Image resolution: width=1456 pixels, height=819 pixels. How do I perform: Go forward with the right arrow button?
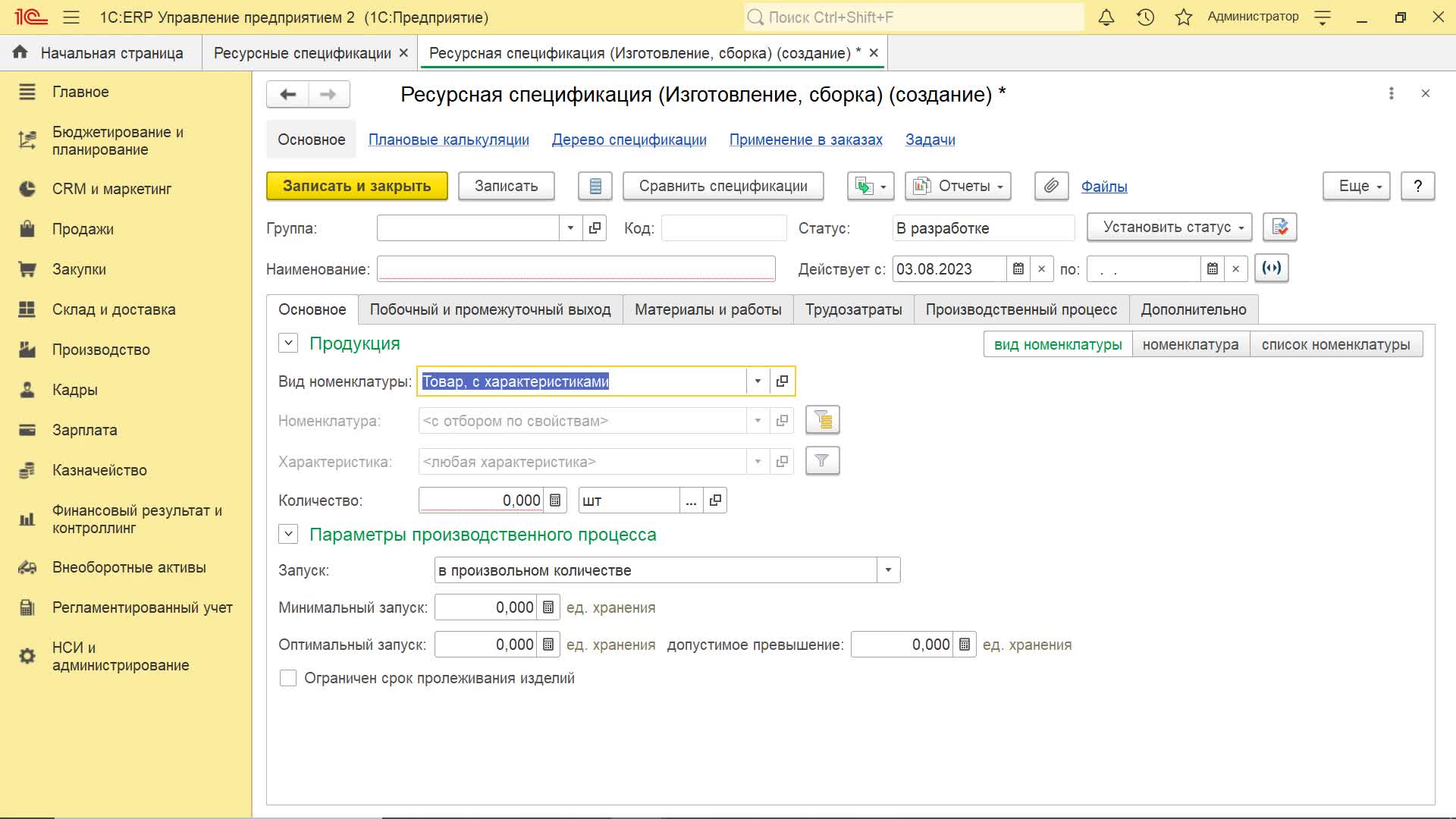pyautogui.click(x=328, y=95)
